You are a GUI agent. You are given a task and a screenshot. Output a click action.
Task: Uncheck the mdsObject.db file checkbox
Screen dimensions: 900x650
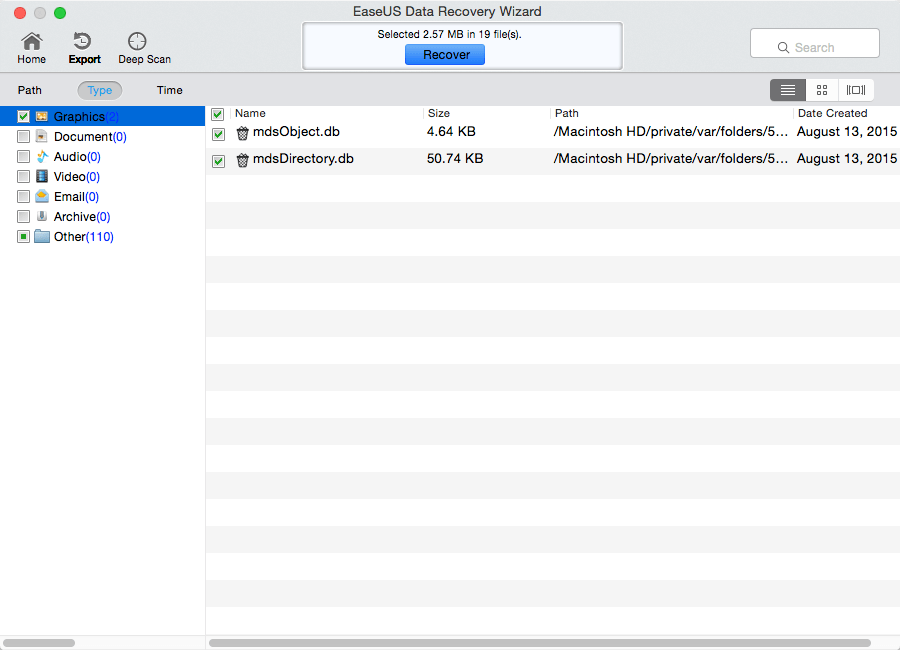tap(218, 134)
